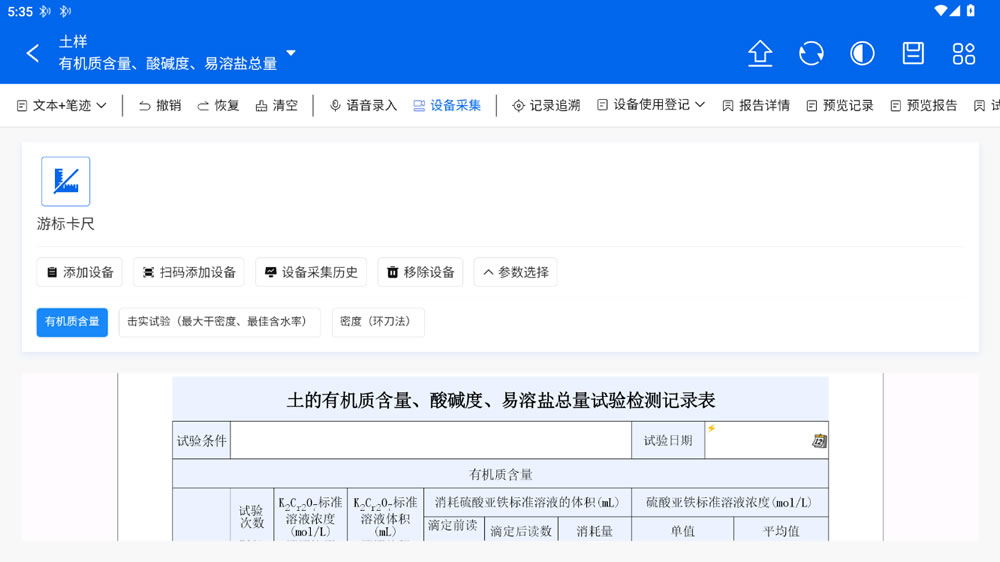The width and height of the screenshot is (1000, 562).
Task: Tap the refresh sync icon
Action: pos(811,53)
